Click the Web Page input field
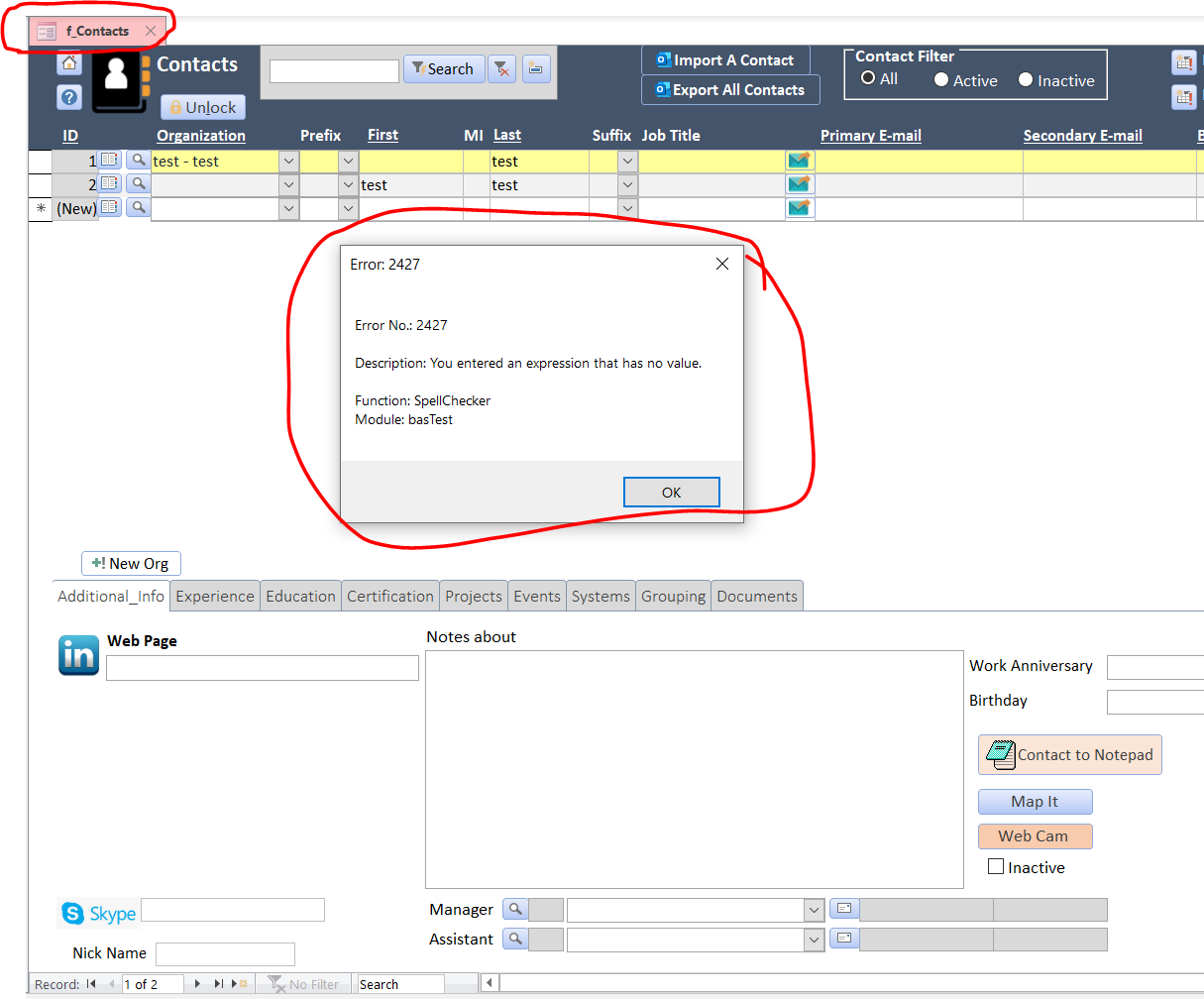Image resolution: width=1204 pixels, height=999 pixels. [x=263, y=668]
